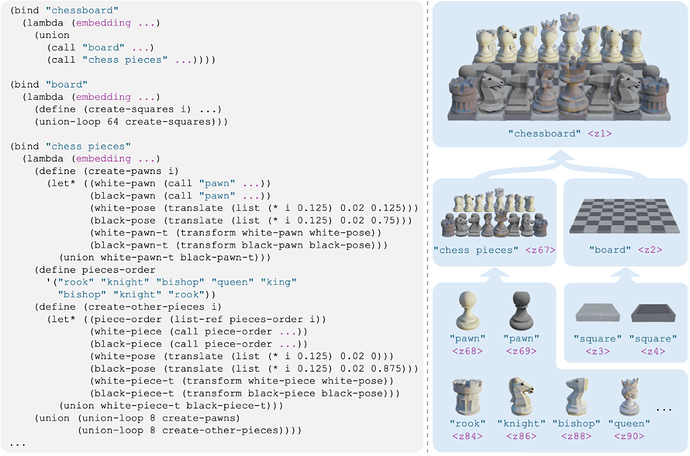Open the full chessboard render image
The width and height of the screenshot is (690, 456).
559,67
